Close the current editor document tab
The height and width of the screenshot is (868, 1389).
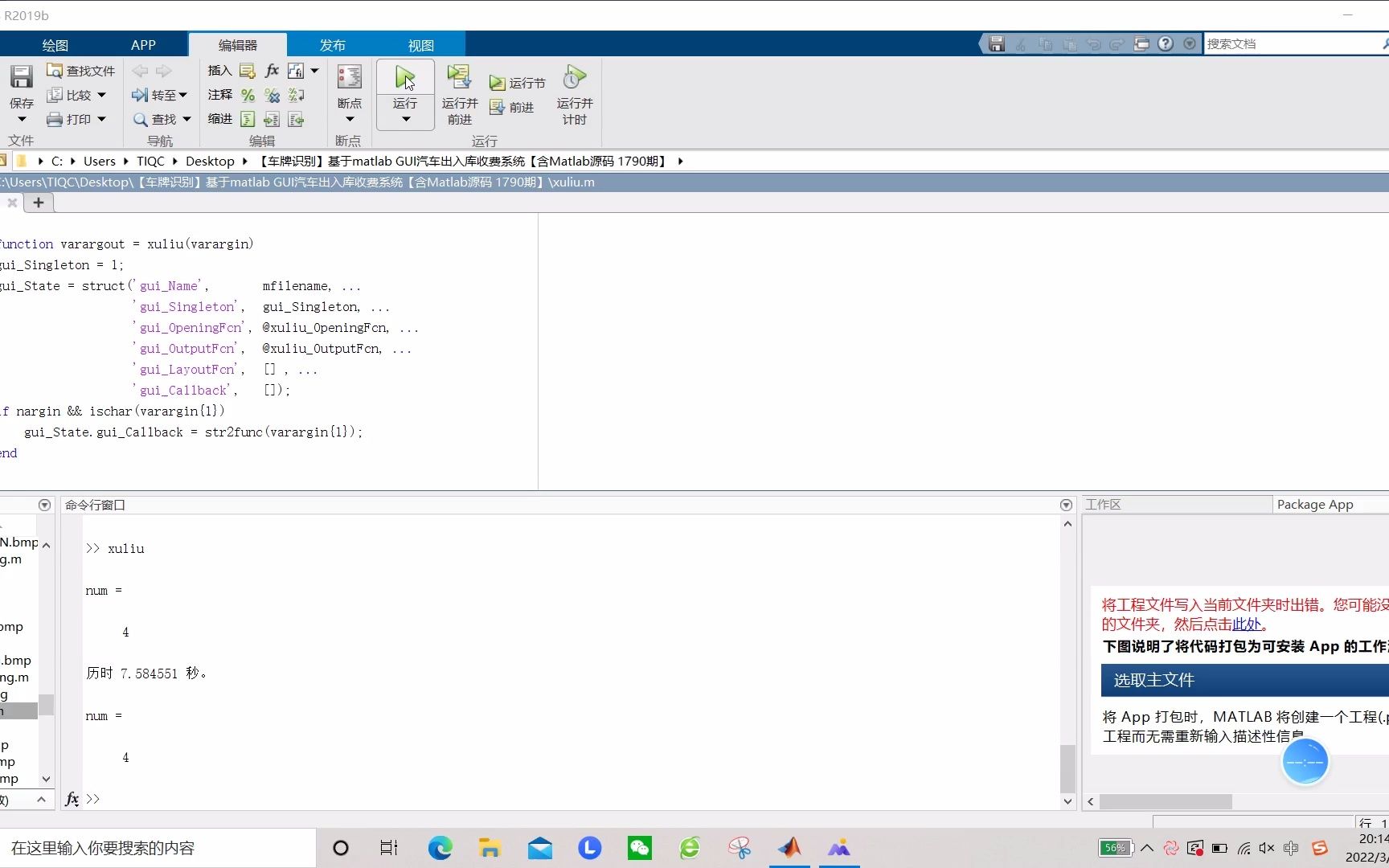[12, 203]
